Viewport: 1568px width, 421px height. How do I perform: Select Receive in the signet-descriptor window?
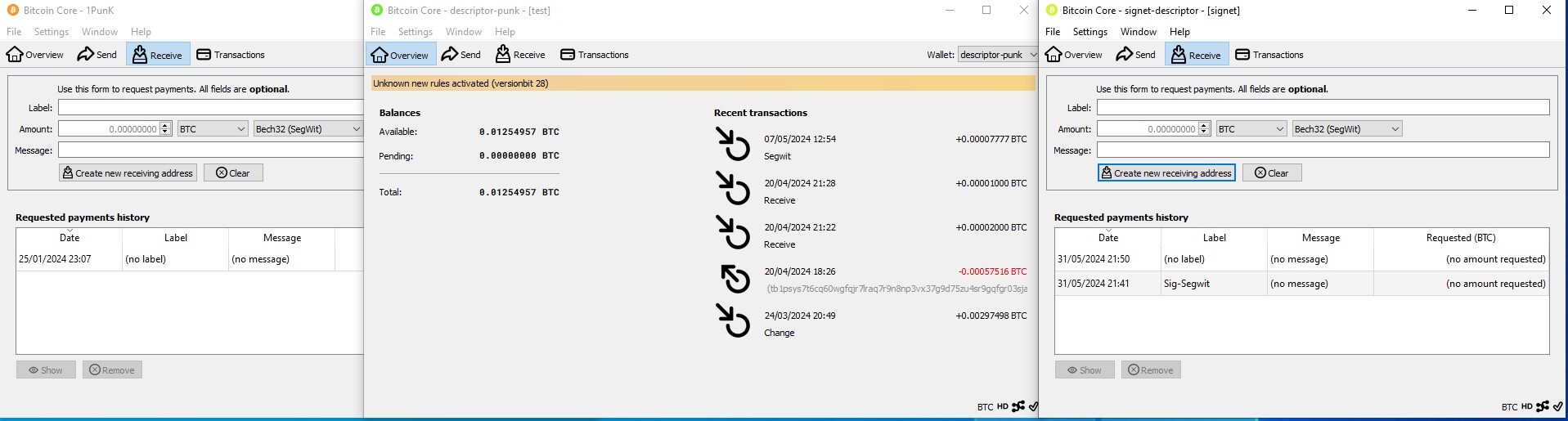click(1197, 55)
